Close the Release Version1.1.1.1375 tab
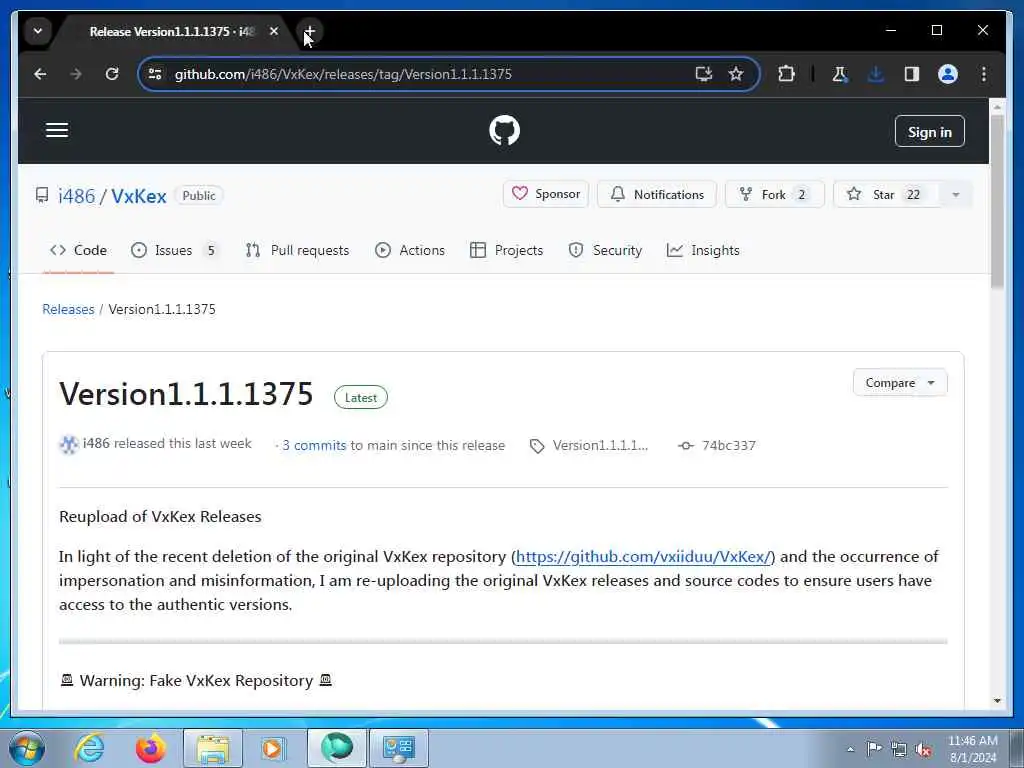Viewport: 1024px width, 768px height. tap(274, 31)
